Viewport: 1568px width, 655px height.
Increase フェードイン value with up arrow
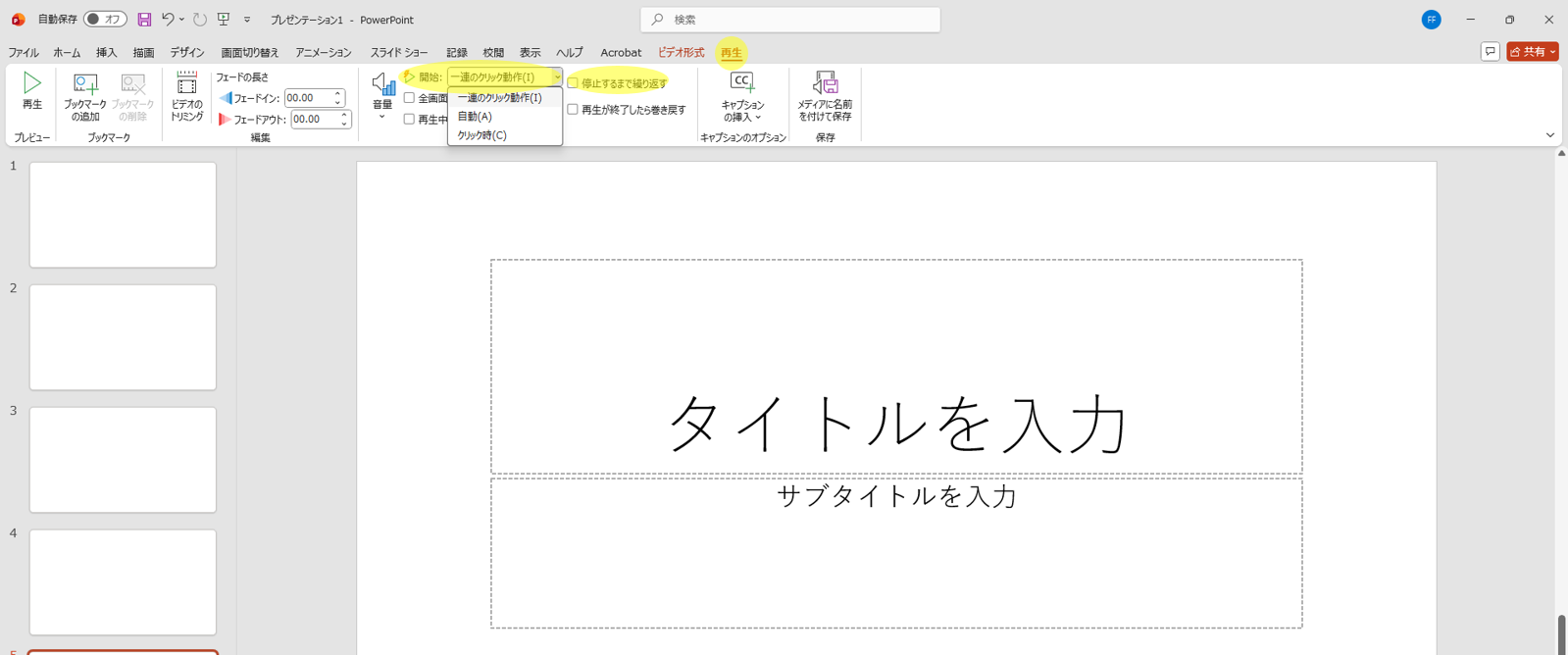(x=337, y=93)
